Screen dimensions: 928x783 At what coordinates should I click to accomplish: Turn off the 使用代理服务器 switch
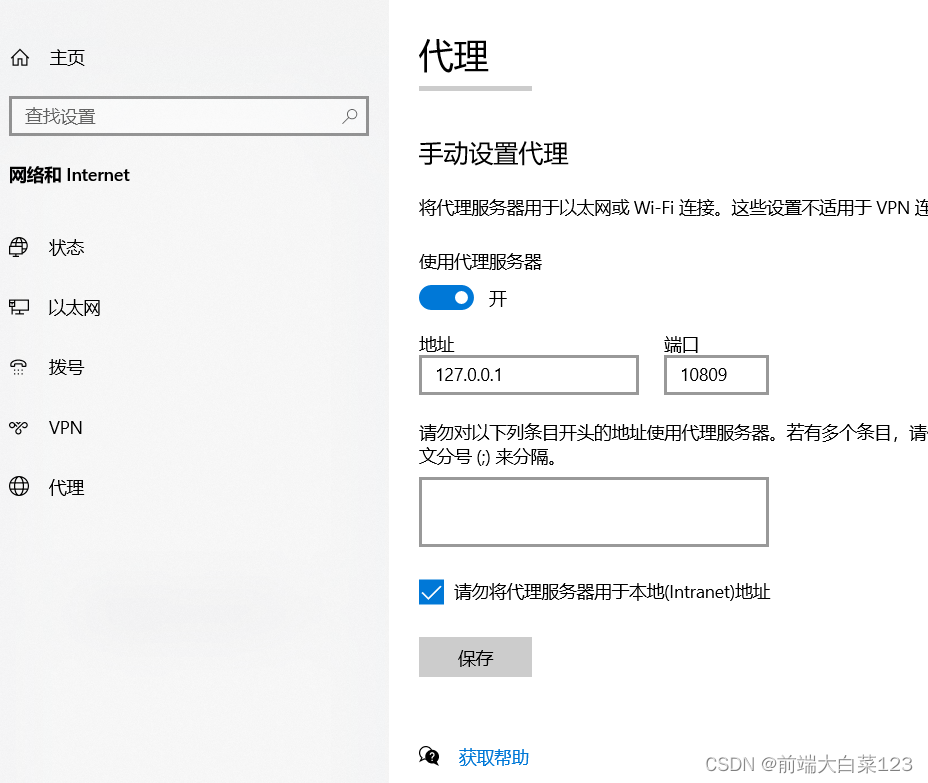pyautogui.click(x=446, y=298)
